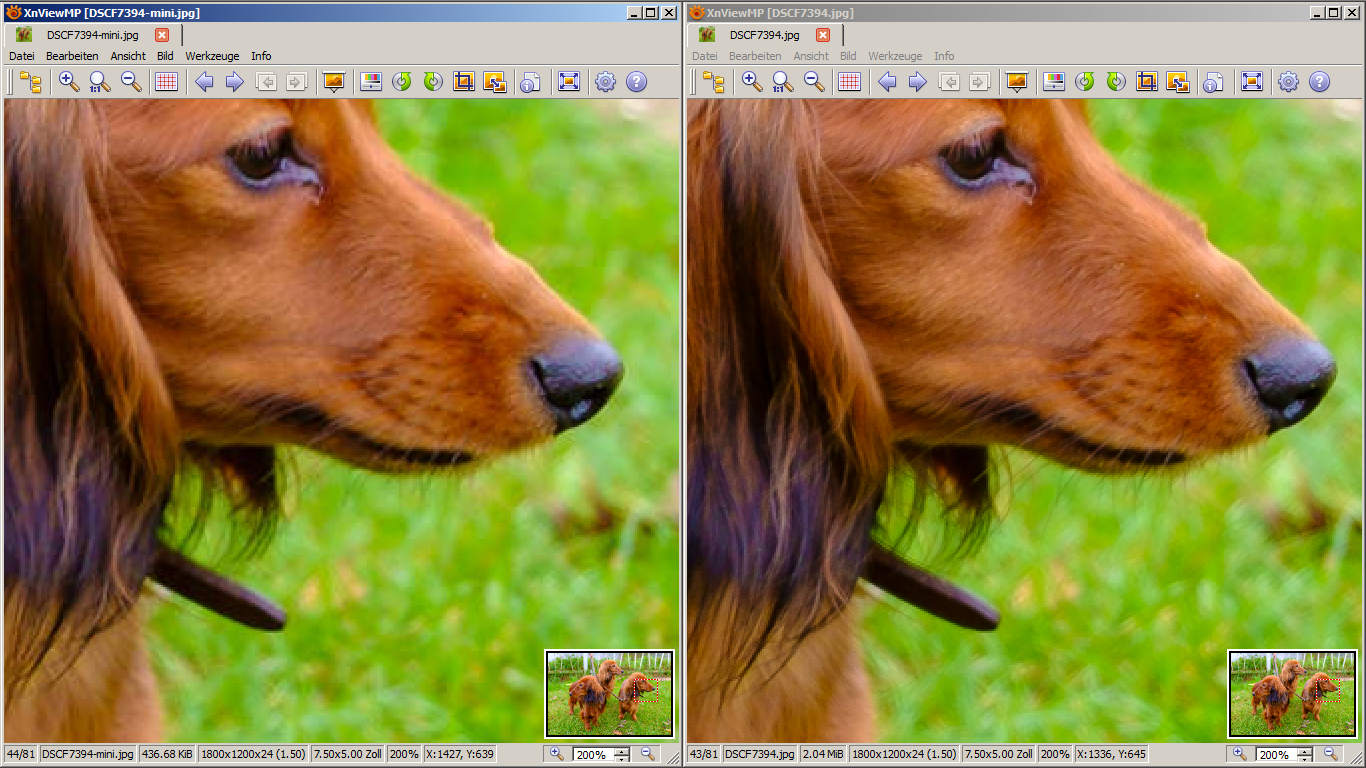Open resize image tool in right window
Viewport: 1366px width, 768px height.
(x=1177, y=82)
